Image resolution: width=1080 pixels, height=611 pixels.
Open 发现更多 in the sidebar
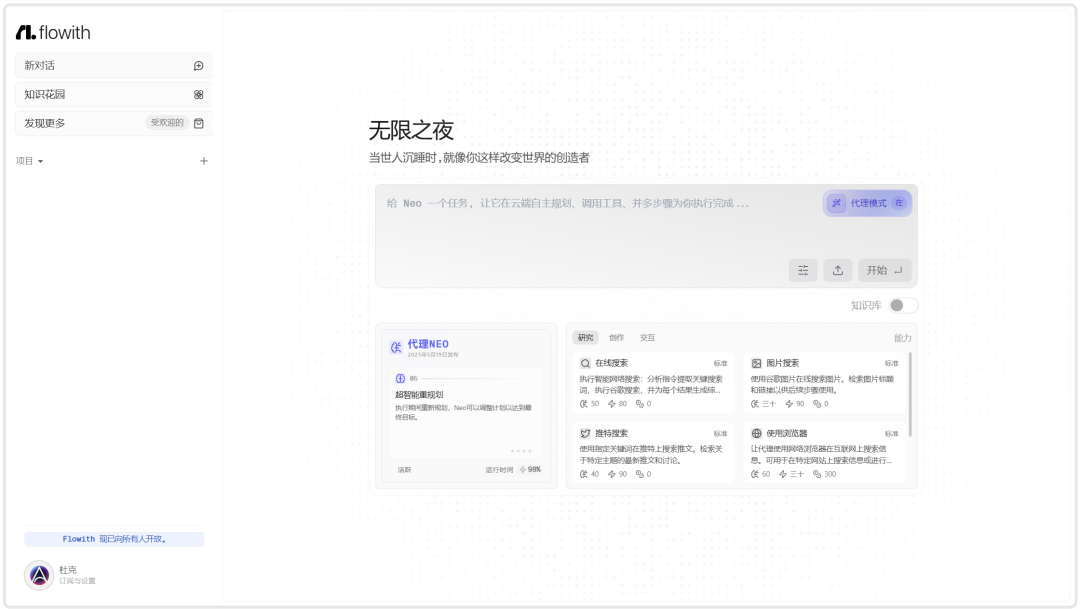coord(114,123)
